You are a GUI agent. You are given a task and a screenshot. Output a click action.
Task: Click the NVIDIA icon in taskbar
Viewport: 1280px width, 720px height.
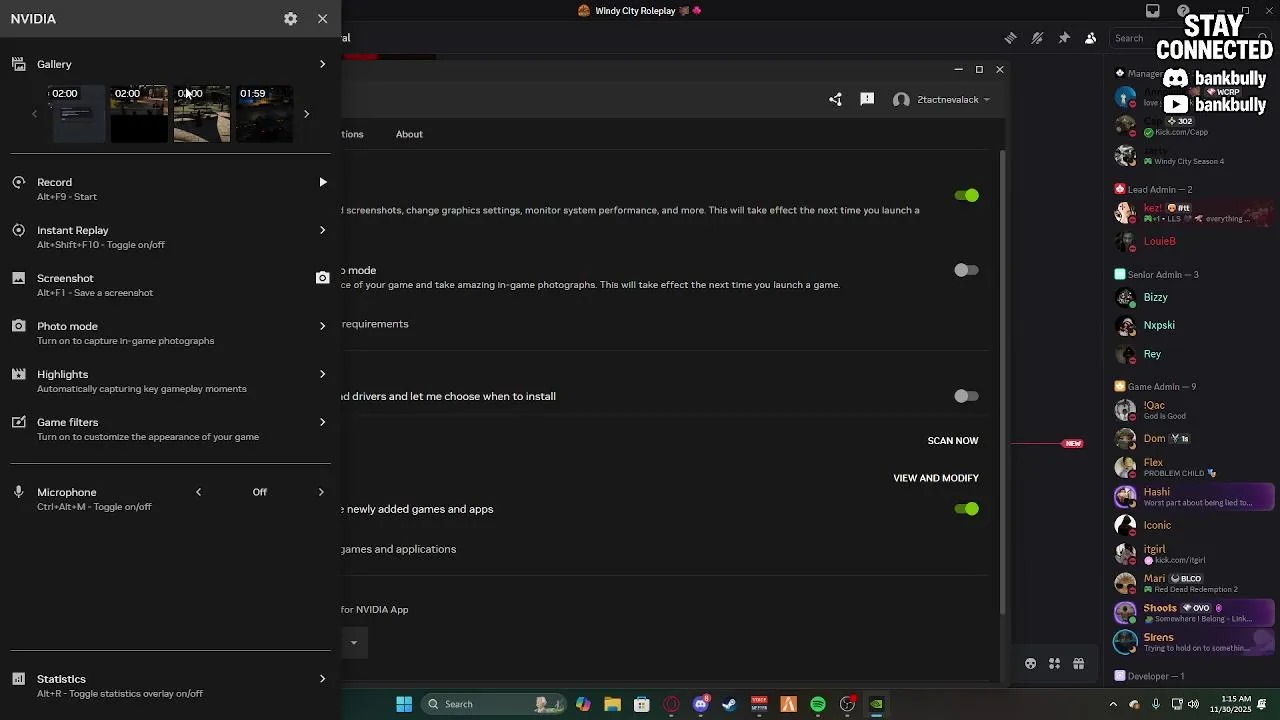tap(876, 704)
